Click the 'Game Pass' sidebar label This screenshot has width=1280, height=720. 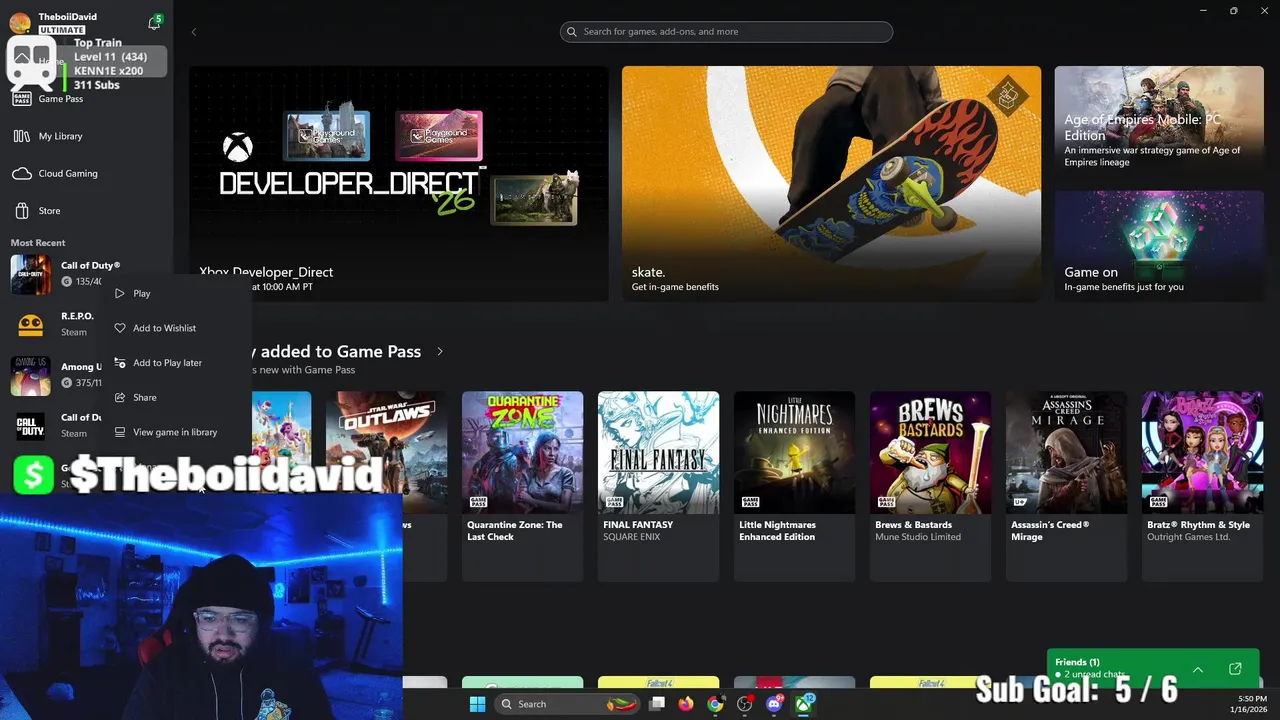[61, 99]
